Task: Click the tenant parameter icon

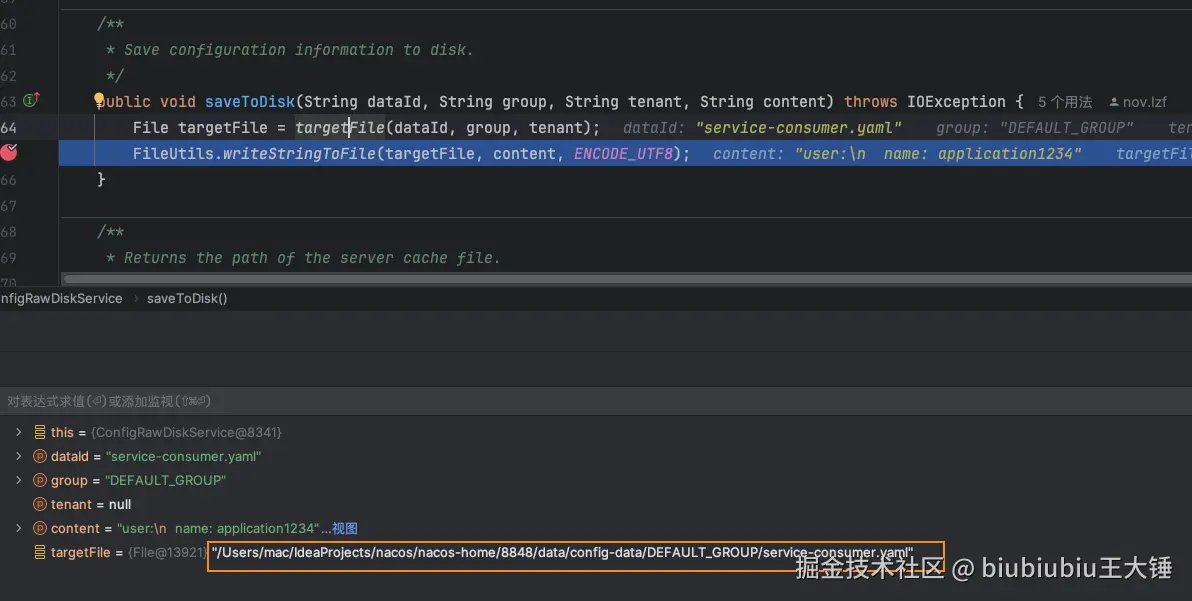Action: (40, 504)
